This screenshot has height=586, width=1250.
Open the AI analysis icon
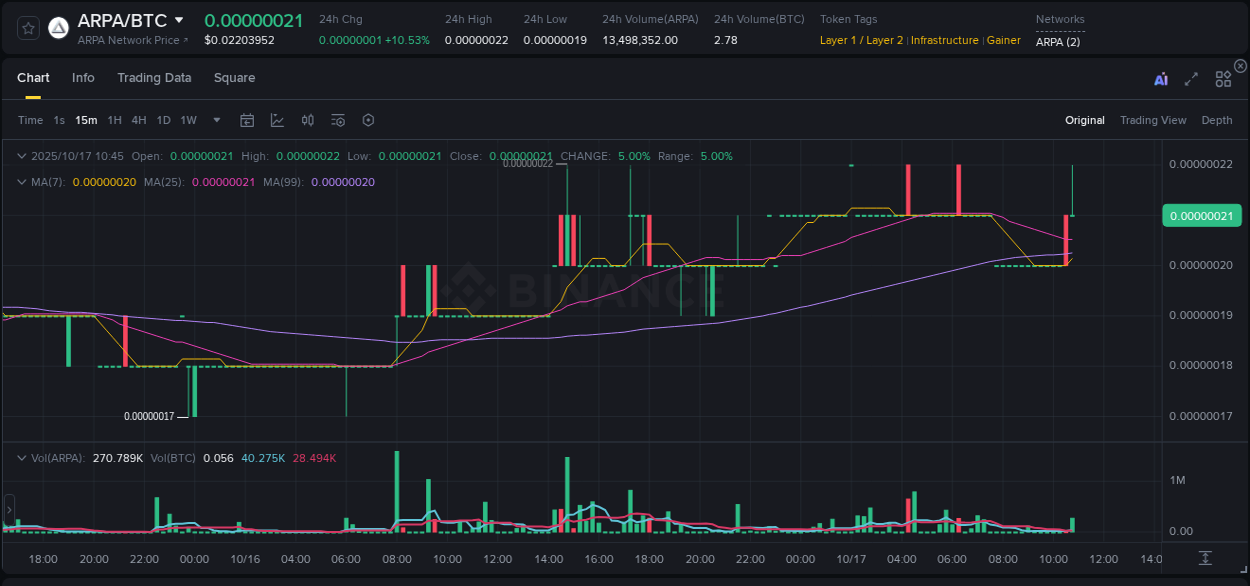click(1160, 79)
